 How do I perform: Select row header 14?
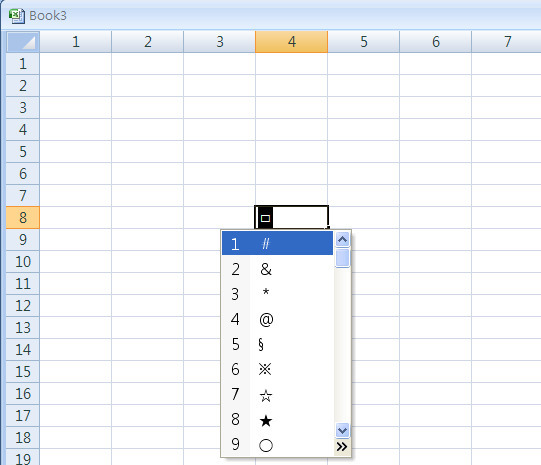[x=23, y=350]
